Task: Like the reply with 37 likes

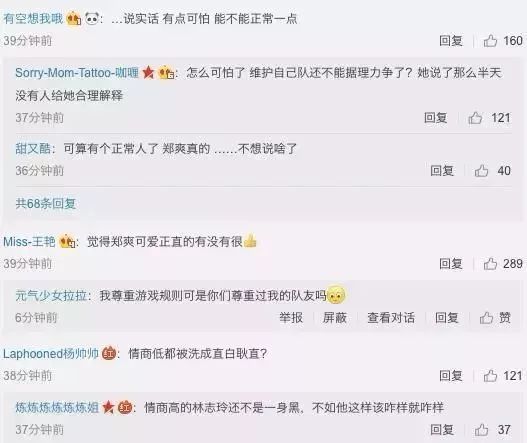Action: [481, 429]
